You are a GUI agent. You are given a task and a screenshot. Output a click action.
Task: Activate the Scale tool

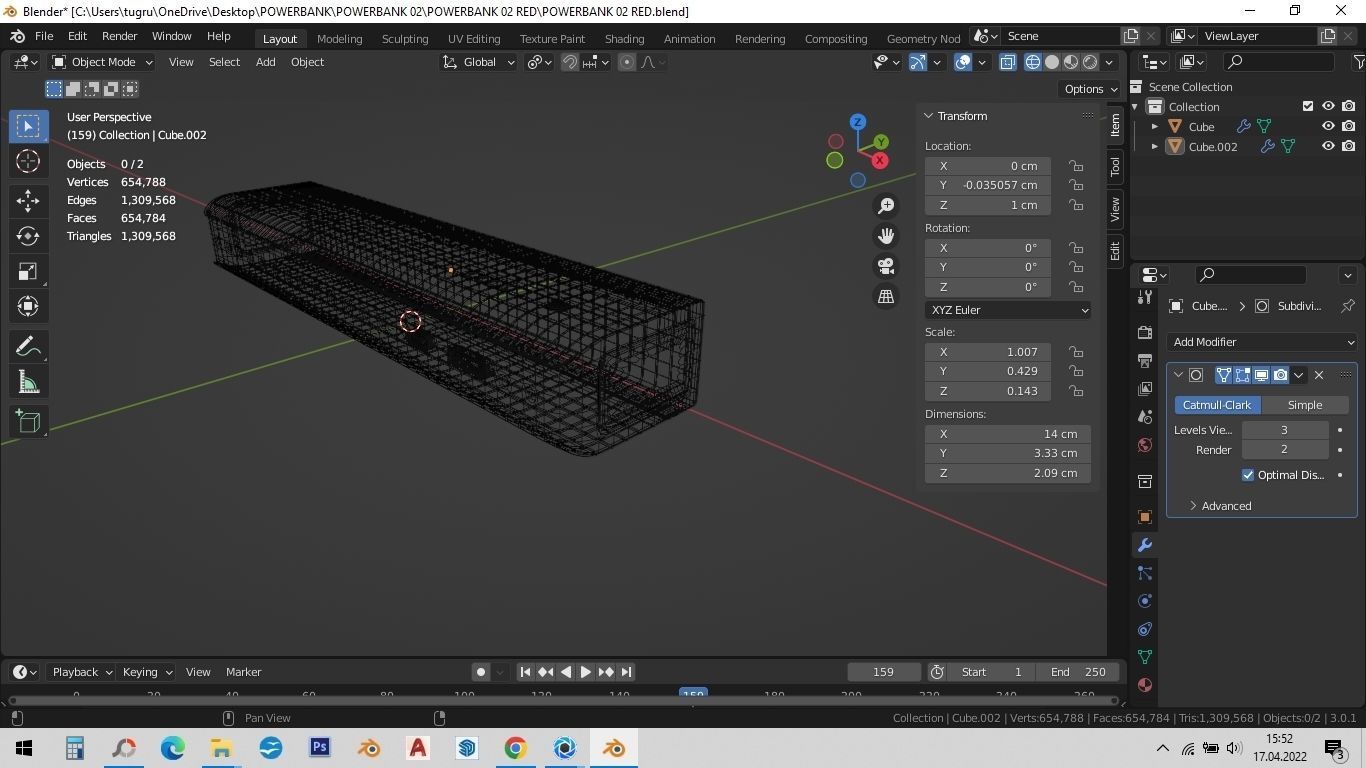click(28, 272)
